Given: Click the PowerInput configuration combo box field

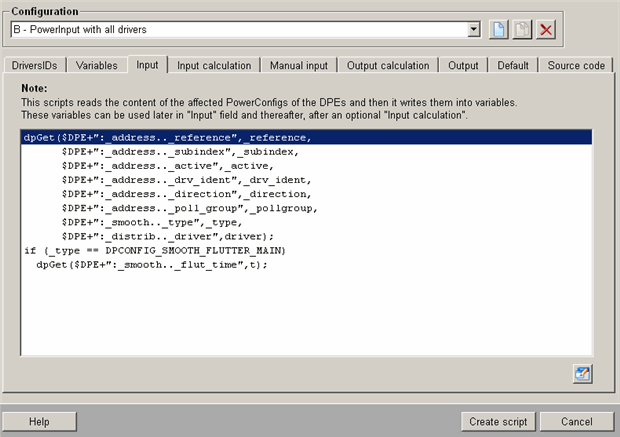Looking at the screenshot, I should pos(238,29).
